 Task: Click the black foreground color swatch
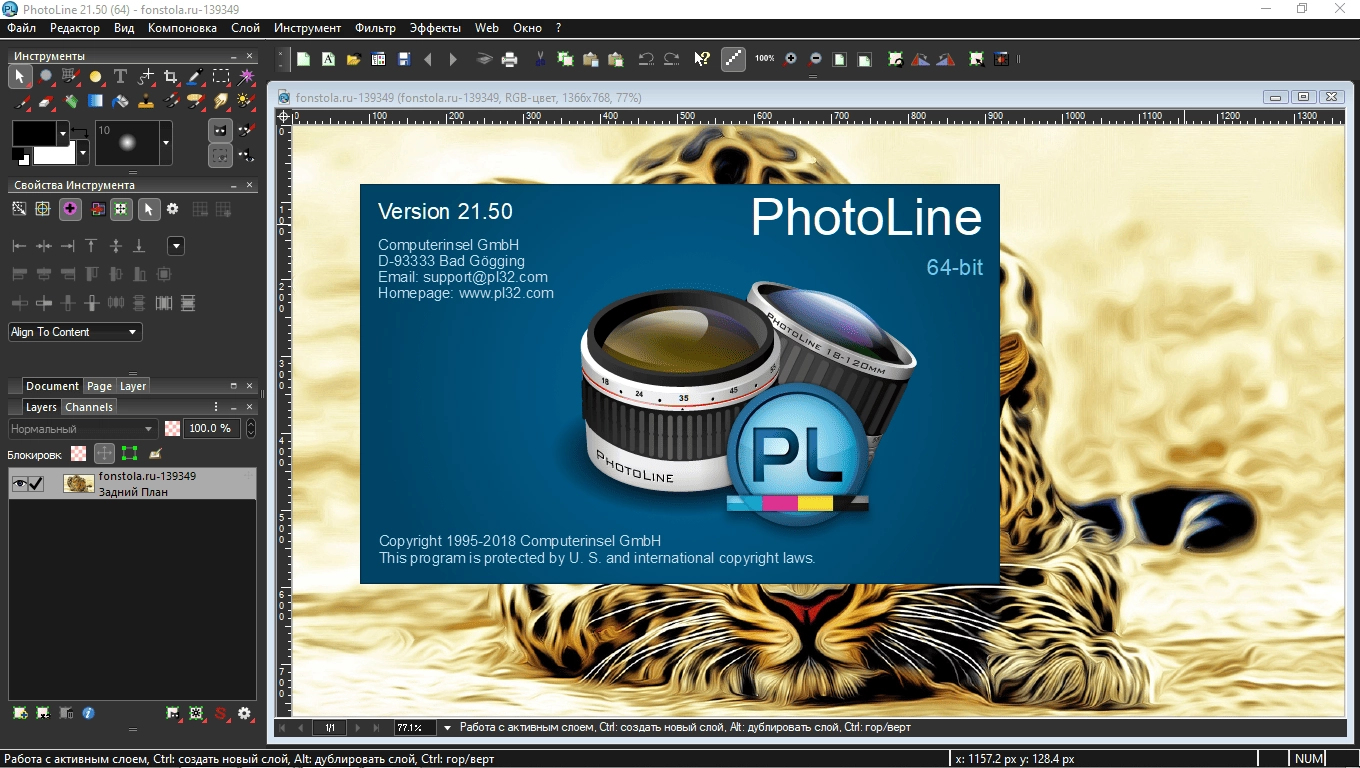(x=34, y=133)
